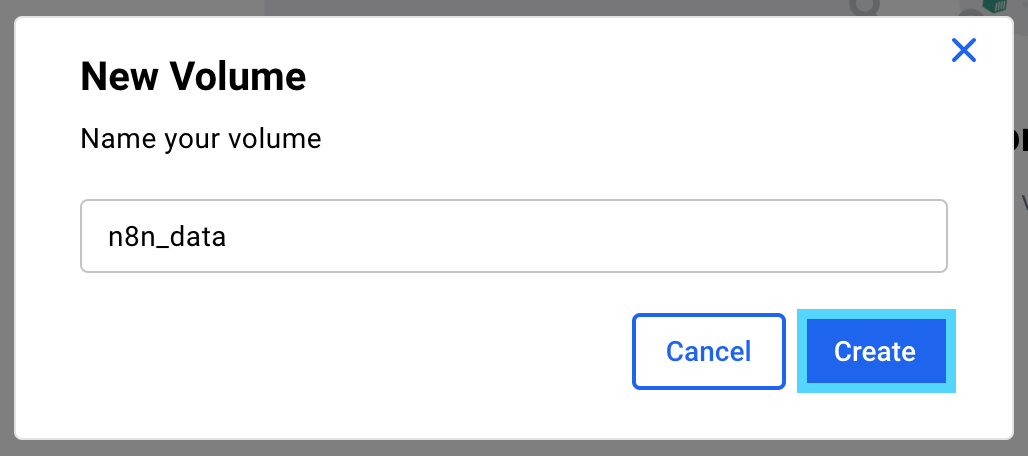Click the dimmed strip above the dialog
This screenshot has width=1028, height=456.
500,7
